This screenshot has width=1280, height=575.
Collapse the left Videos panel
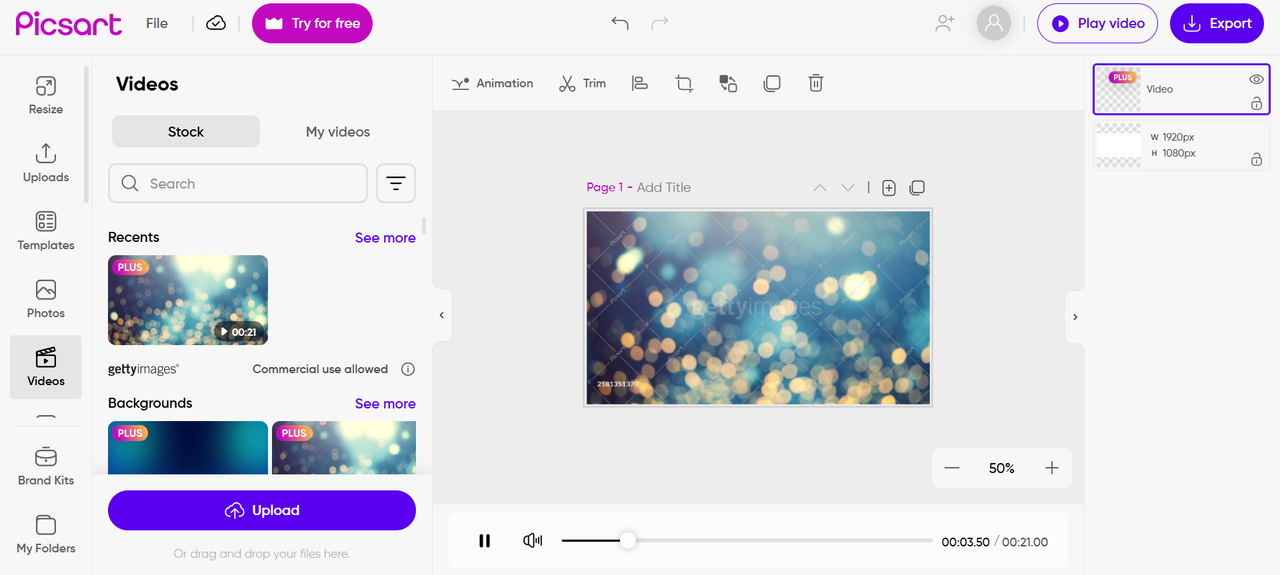(x=442, y=315)
